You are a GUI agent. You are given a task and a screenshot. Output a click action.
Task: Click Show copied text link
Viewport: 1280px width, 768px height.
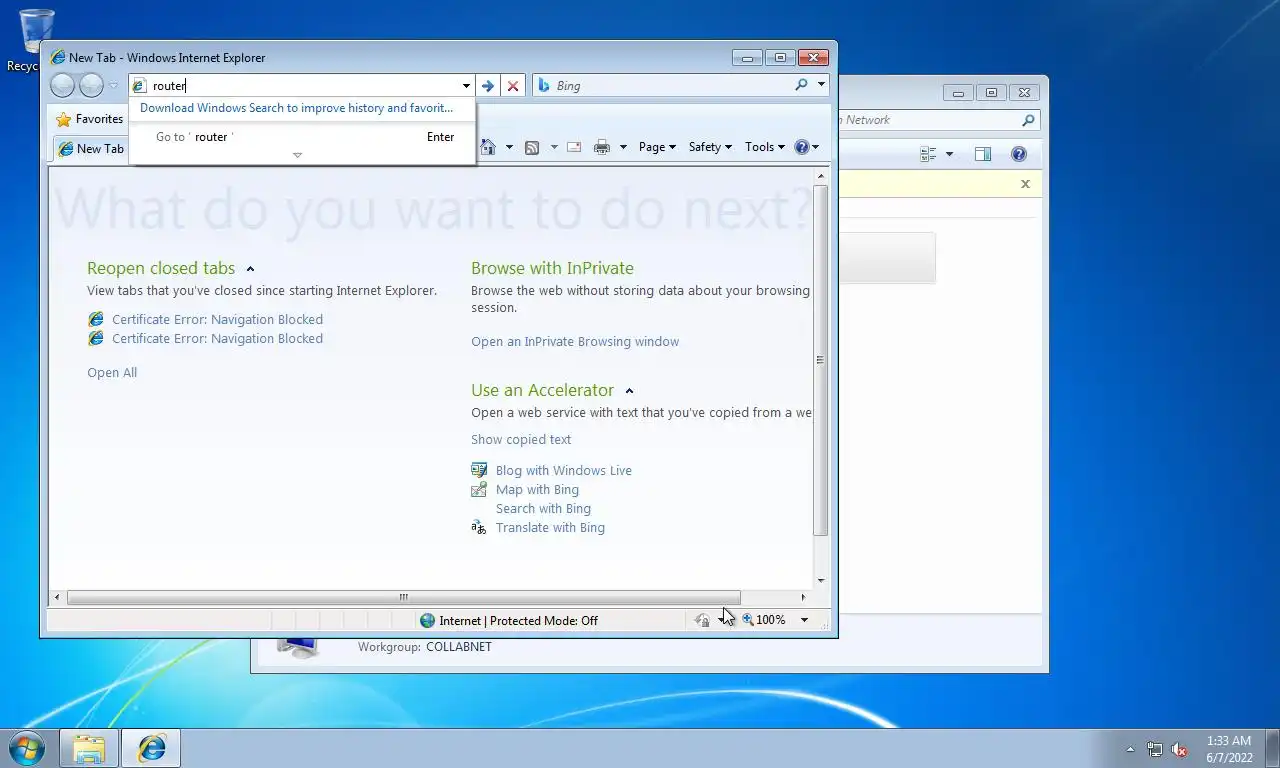click(521, 440)
